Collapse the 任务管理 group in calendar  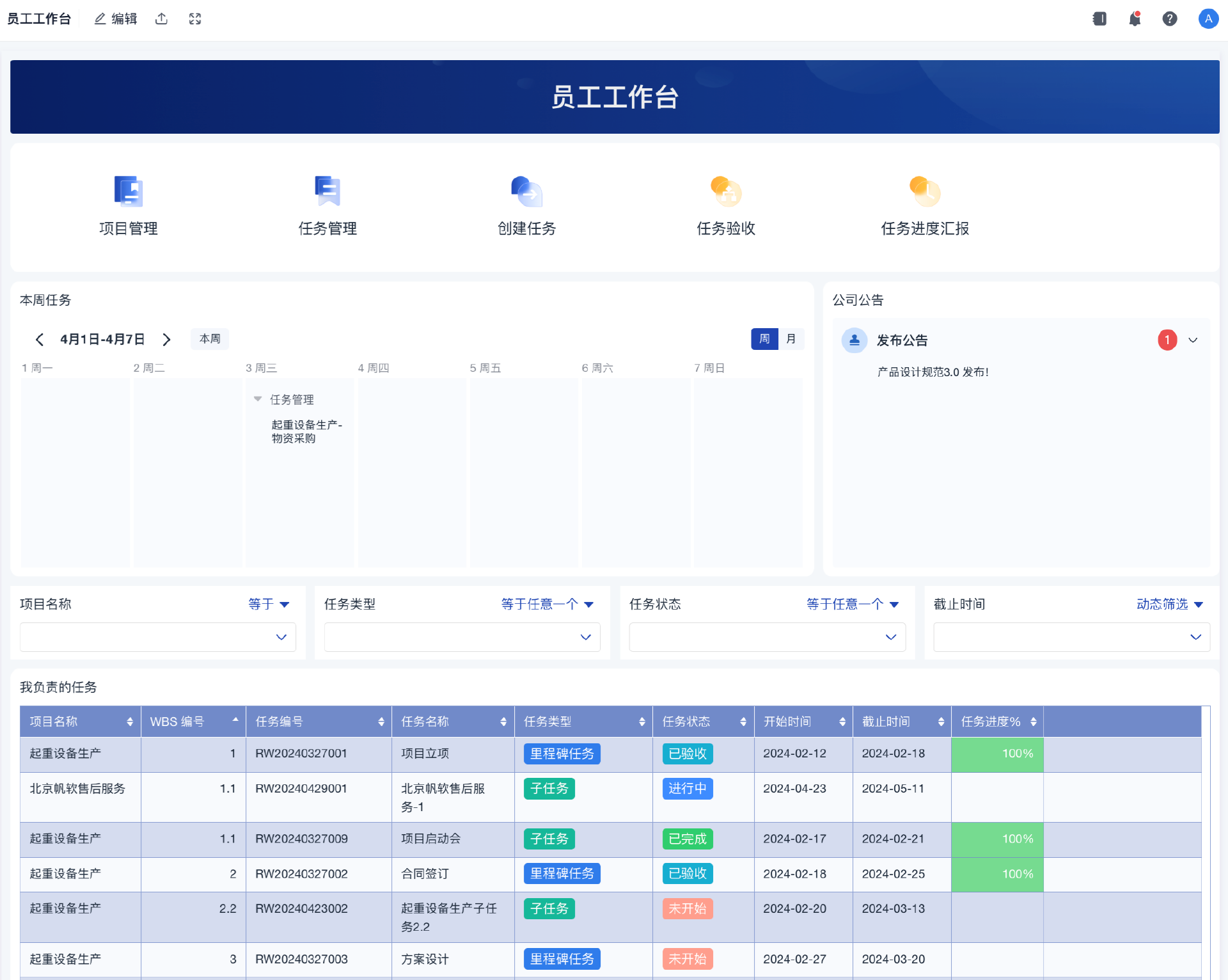pyautogui.click(x=258, y=399)
